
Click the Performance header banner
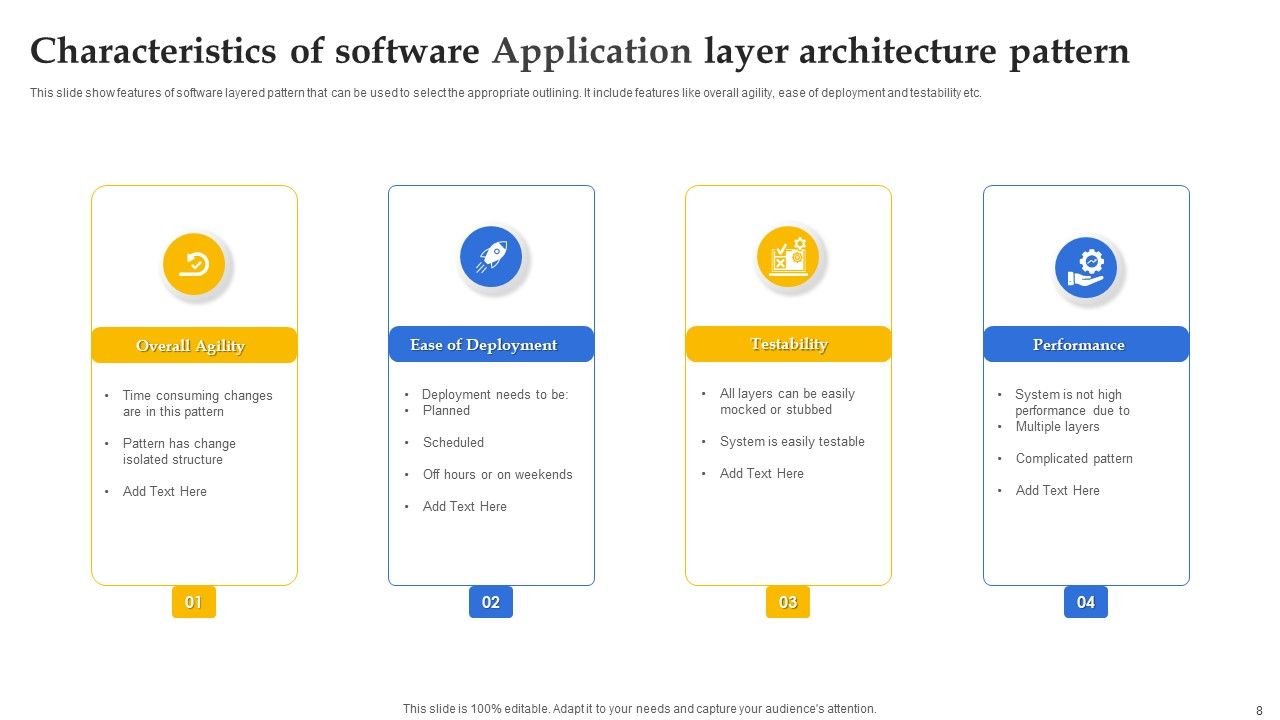tap(1086, 344)
